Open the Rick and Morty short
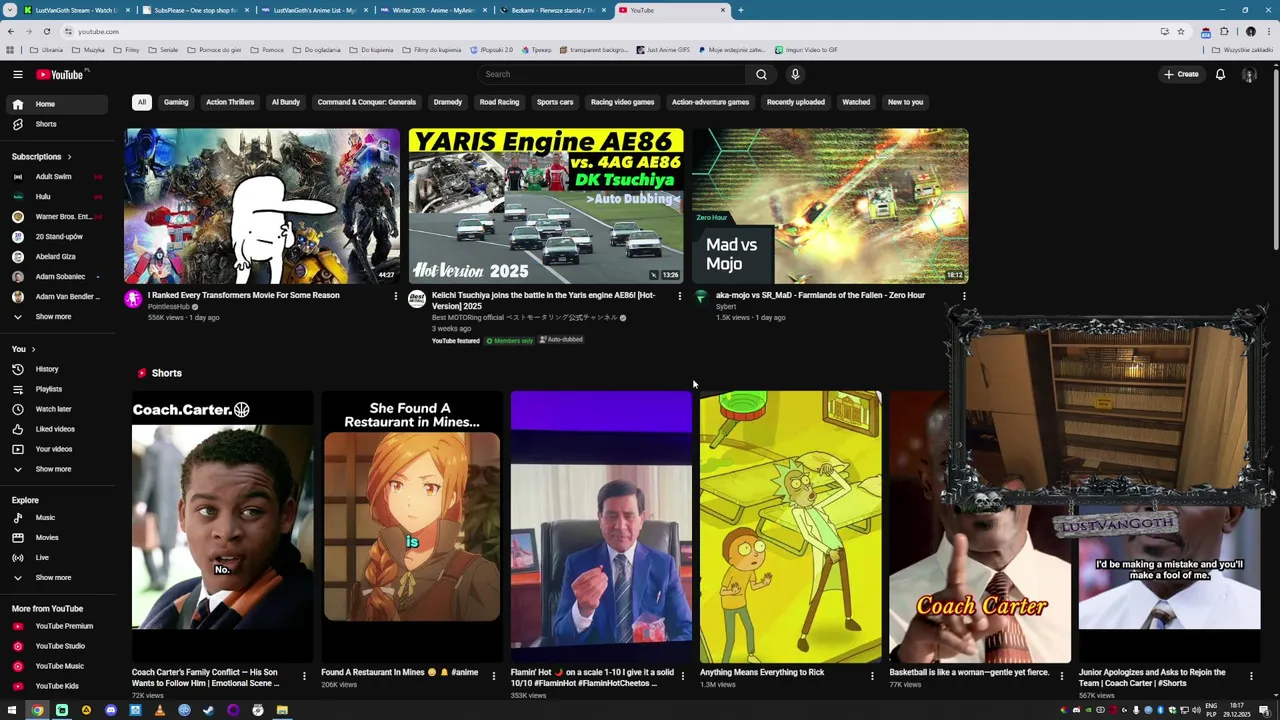 coord(790,526)
